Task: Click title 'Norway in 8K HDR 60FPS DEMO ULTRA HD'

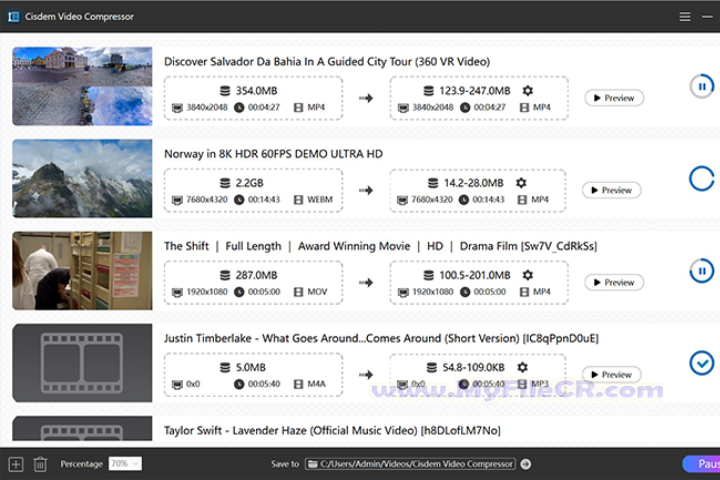Action: [x=273, y=154]
